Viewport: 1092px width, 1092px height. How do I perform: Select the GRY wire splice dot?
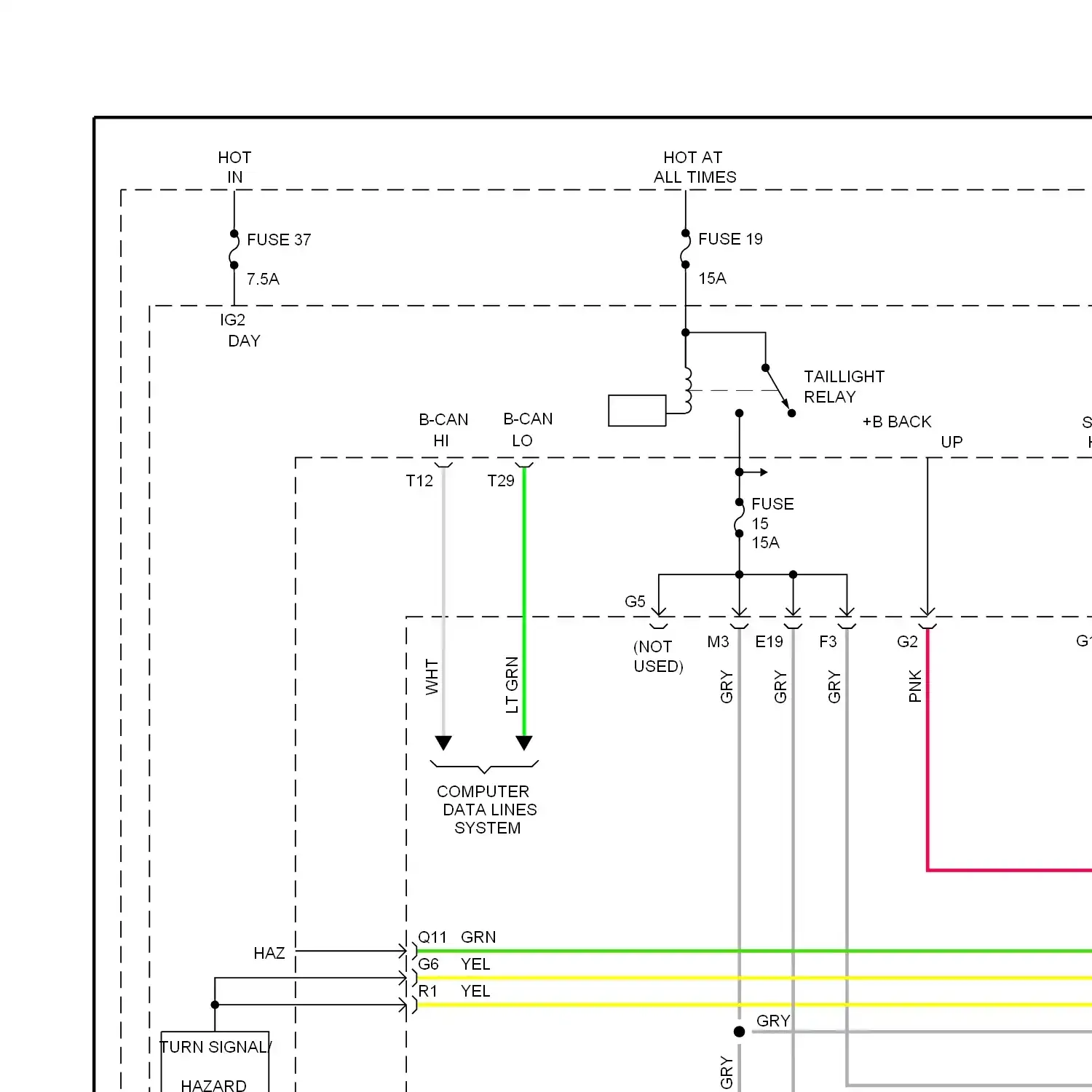coord(739,1032)
